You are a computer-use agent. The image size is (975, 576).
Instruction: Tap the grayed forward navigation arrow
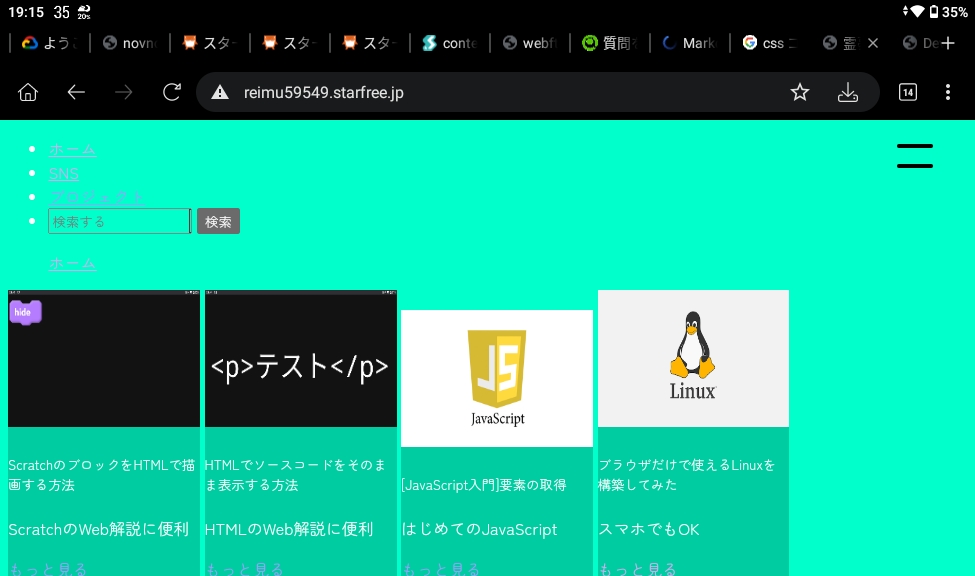pos(123,91)
